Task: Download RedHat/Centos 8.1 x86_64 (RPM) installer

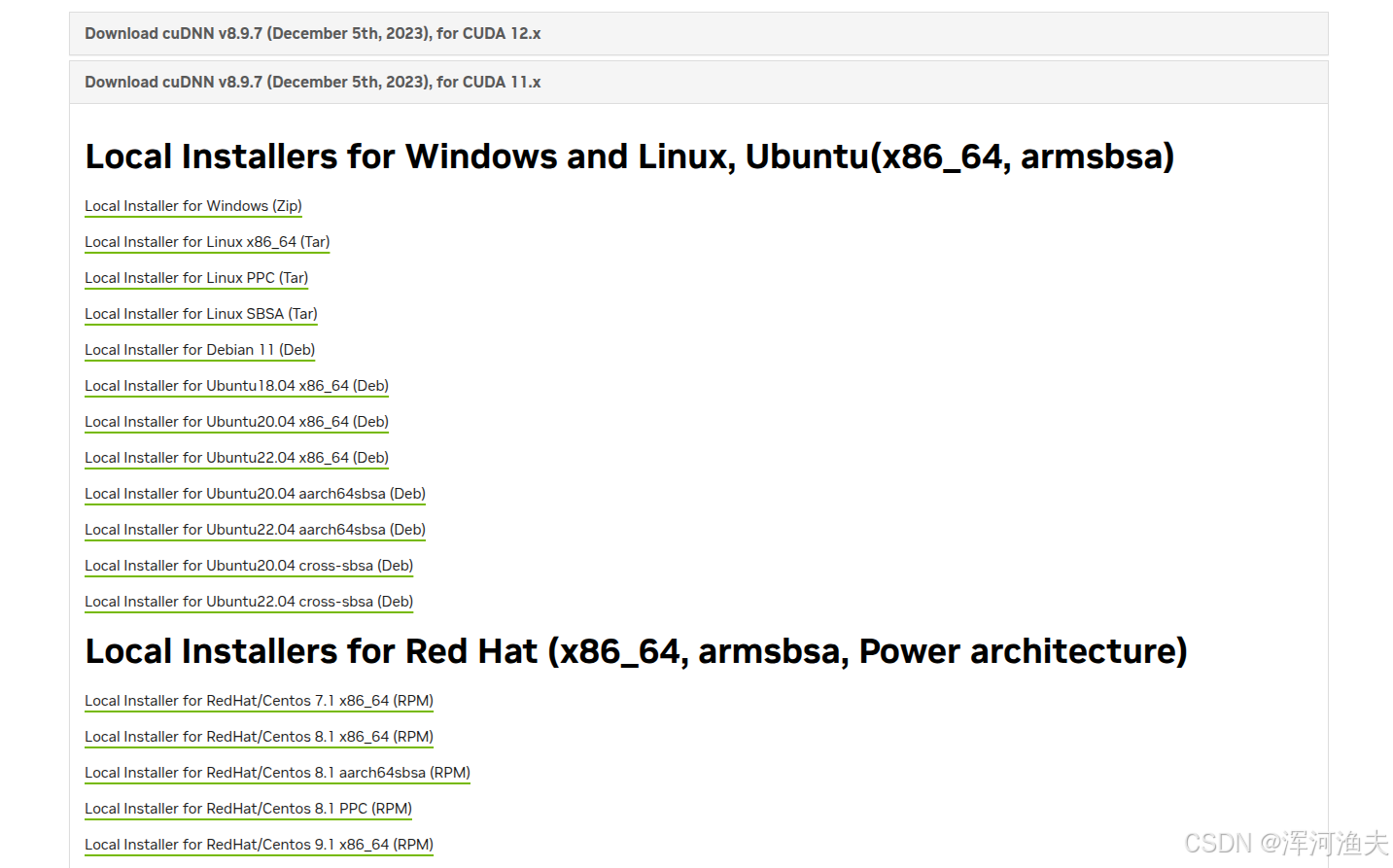Action: tap(259, 737)
